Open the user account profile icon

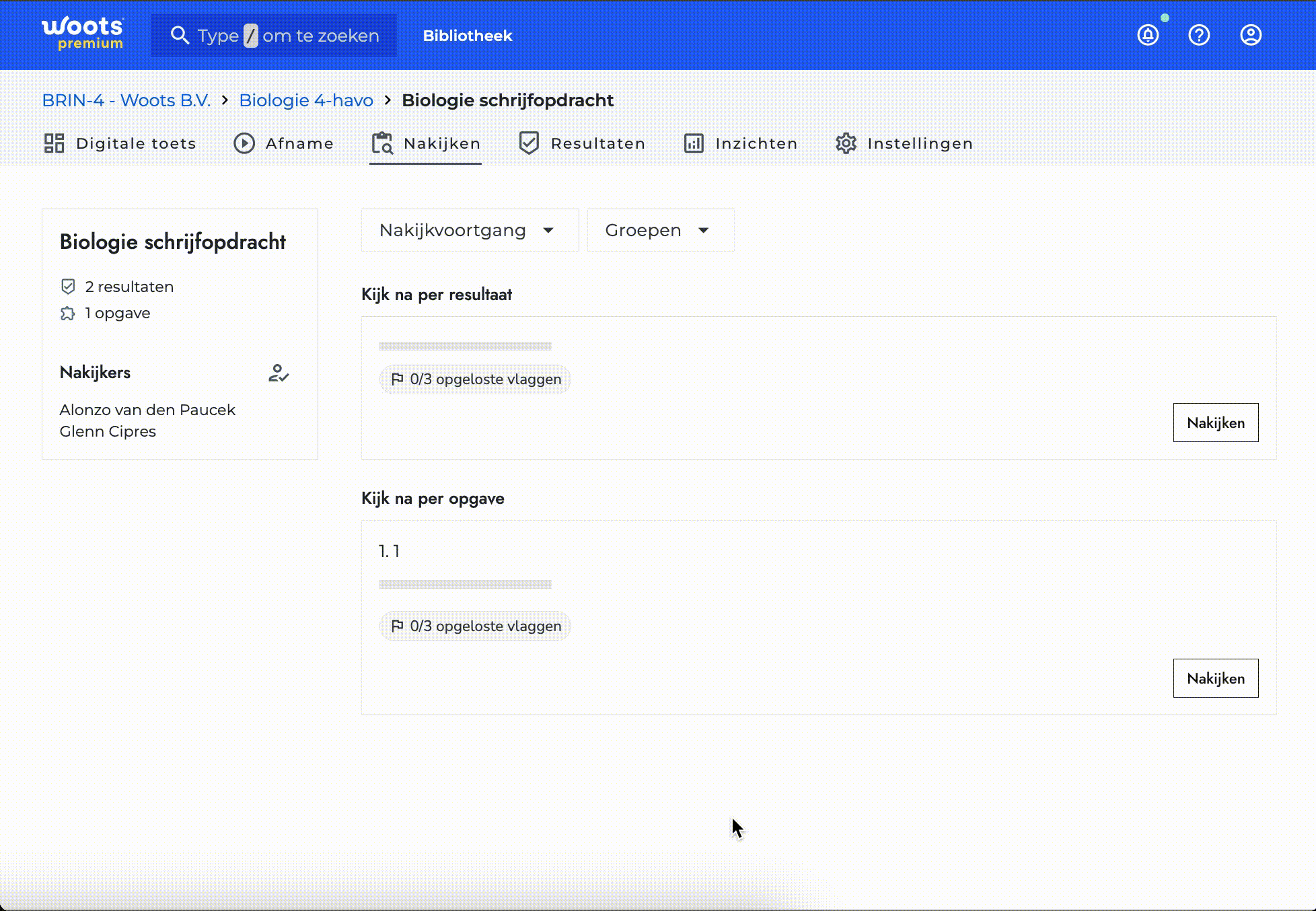pos(1251,35)
